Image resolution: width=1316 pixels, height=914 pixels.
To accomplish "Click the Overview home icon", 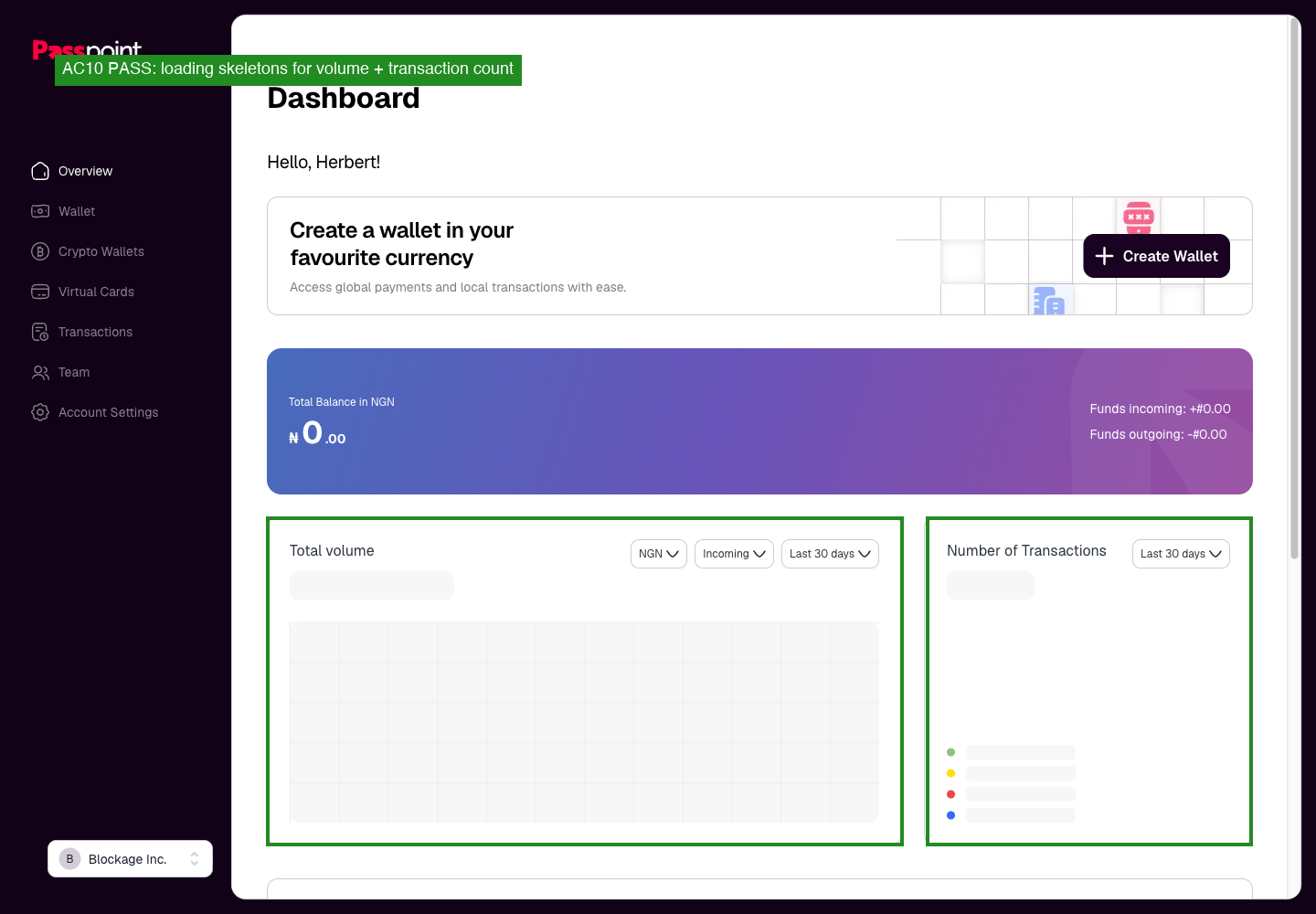I will [40, 171].
